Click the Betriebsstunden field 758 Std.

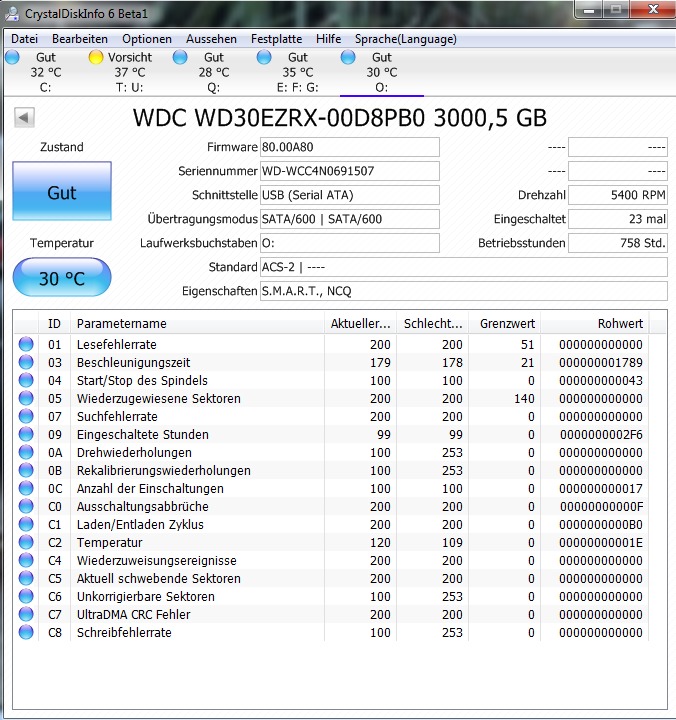tap(618, 242)
